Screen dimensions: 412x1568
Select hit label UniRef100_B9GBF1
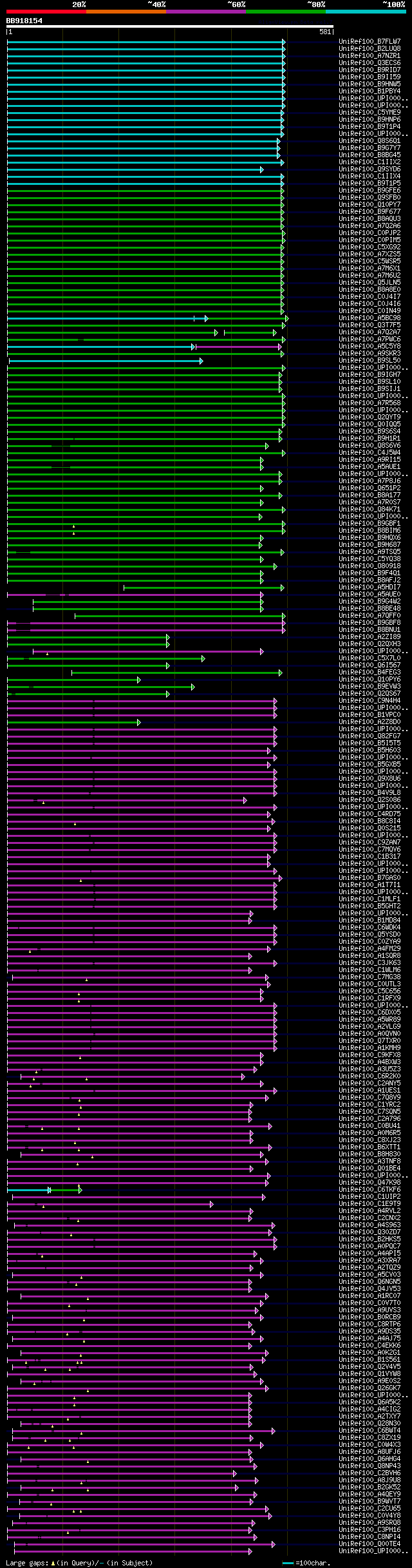[370, 523]
